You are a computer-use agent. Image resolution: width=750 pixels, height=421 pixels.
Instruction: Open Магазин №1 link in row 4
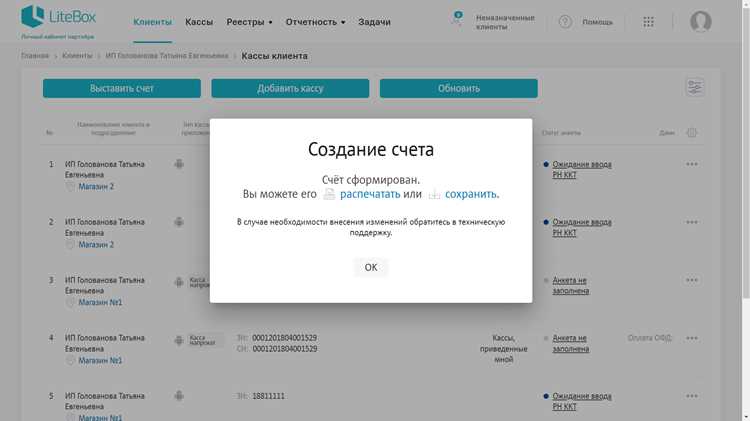tap(100, 360)
